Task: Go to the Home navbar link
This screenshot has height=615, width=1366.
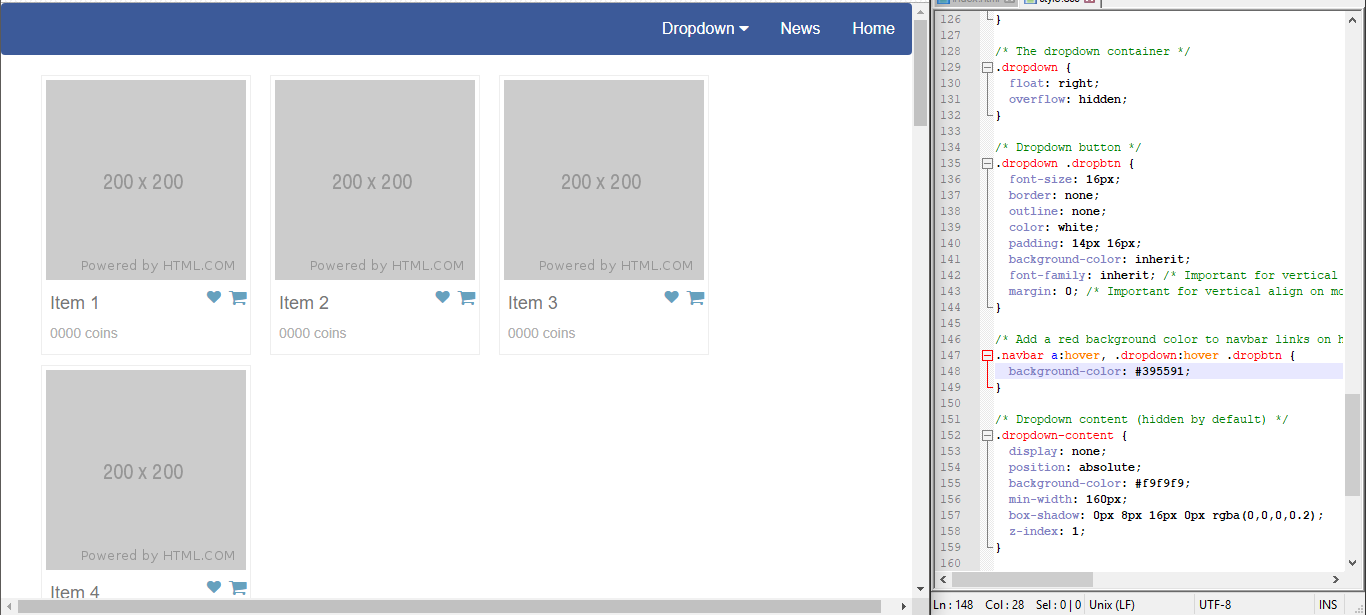Action: [x=873, y=29]
